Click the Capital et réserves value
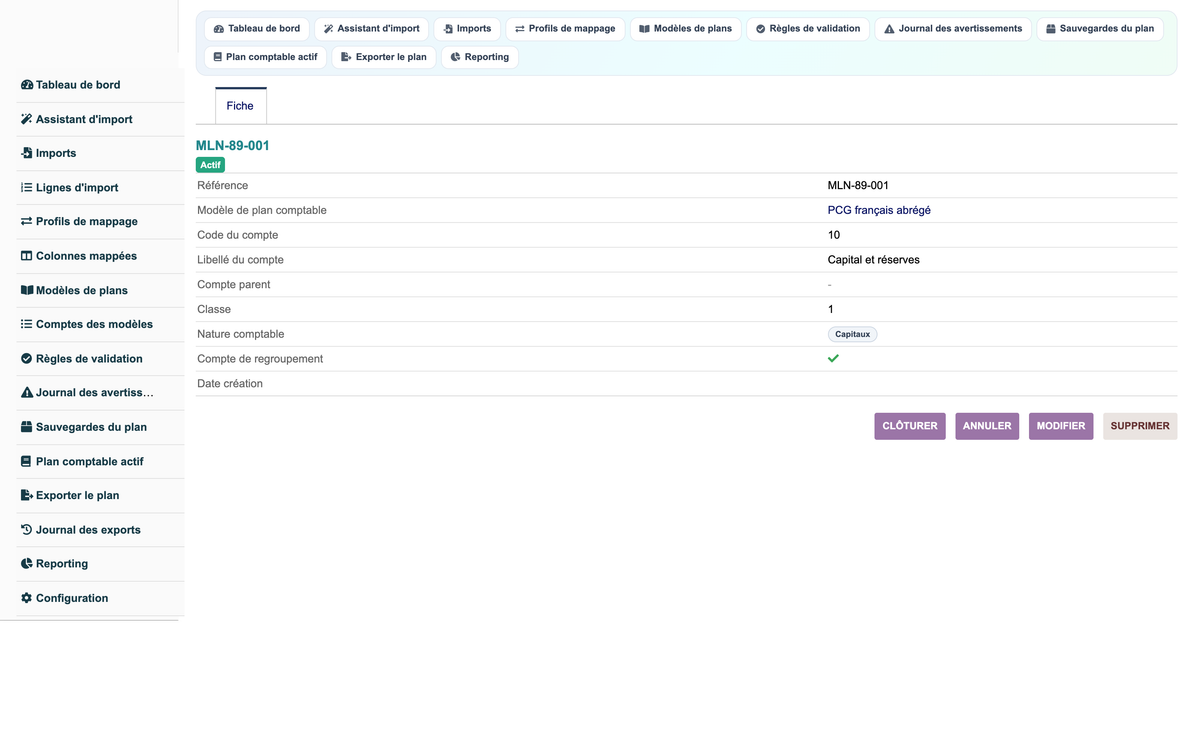 pyautogui.click(x=874, y=260)
